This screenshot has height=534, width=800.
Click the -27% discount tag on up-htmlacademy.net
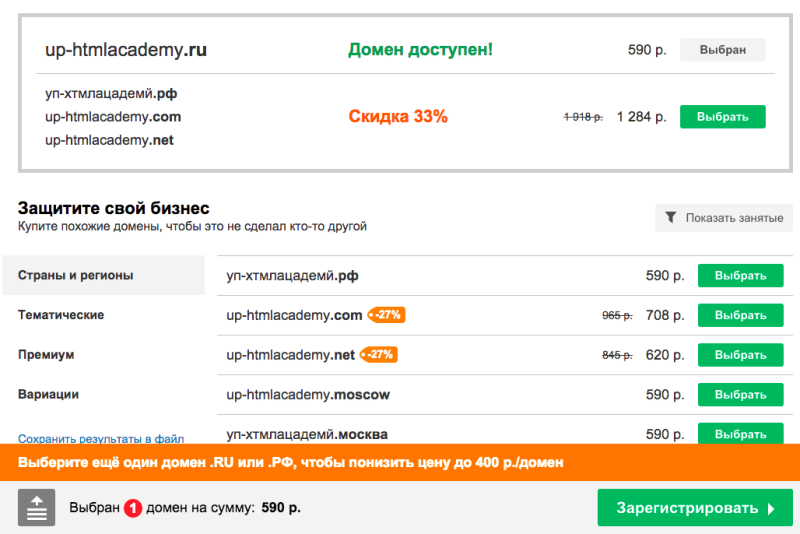tap(380, 354)
